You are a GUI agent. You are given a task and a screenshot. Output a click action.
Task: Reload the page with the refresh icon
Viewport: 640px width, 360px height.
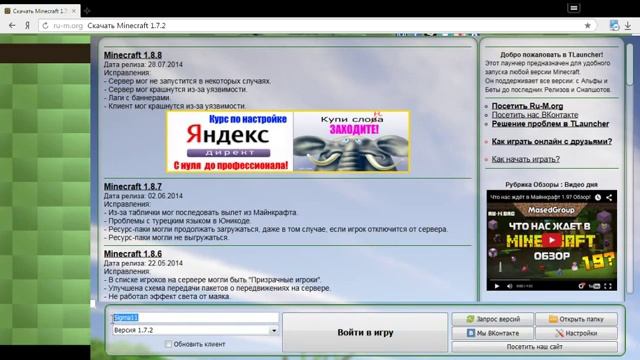click(45, 25)
